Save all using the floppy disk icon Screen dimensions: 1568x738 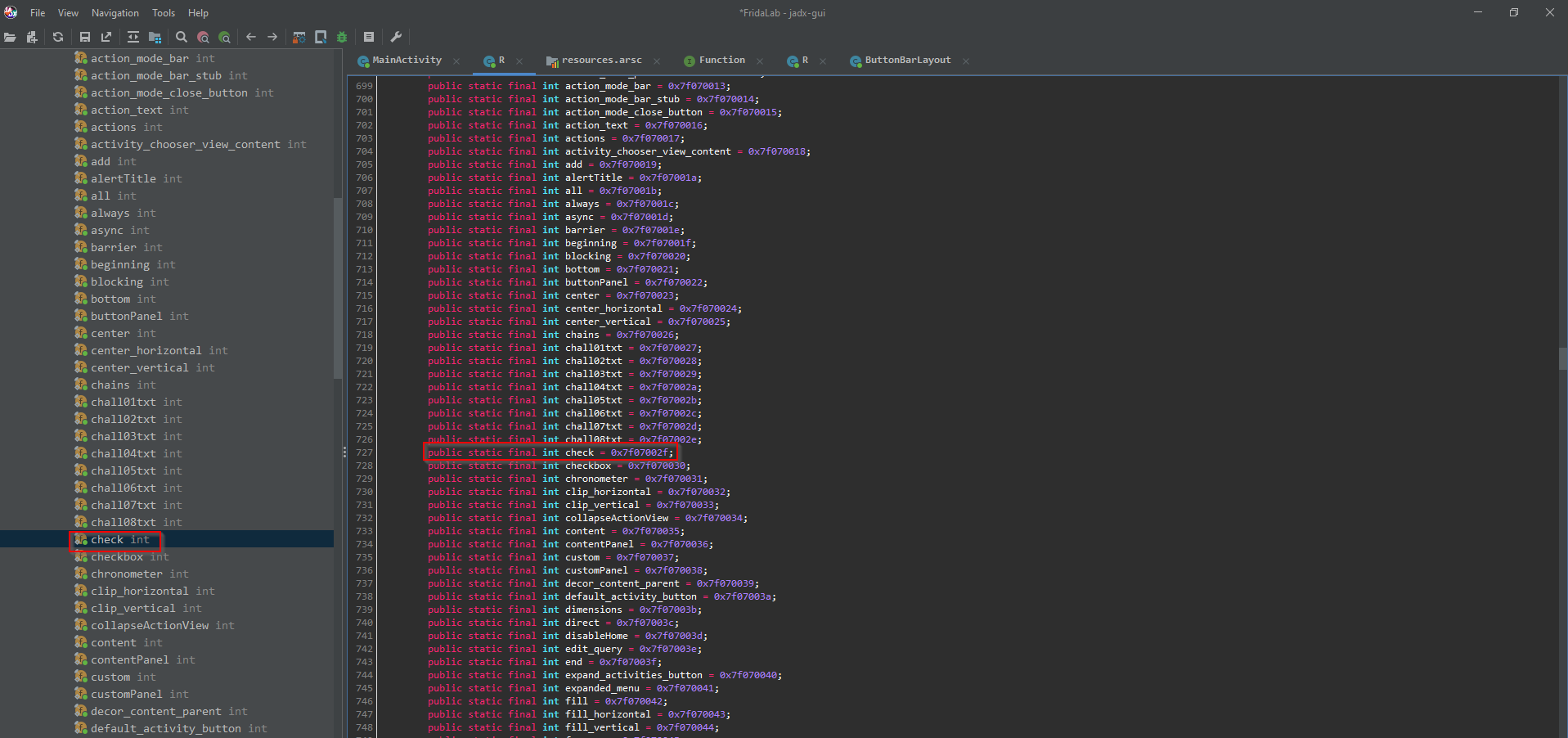point(84,37)
